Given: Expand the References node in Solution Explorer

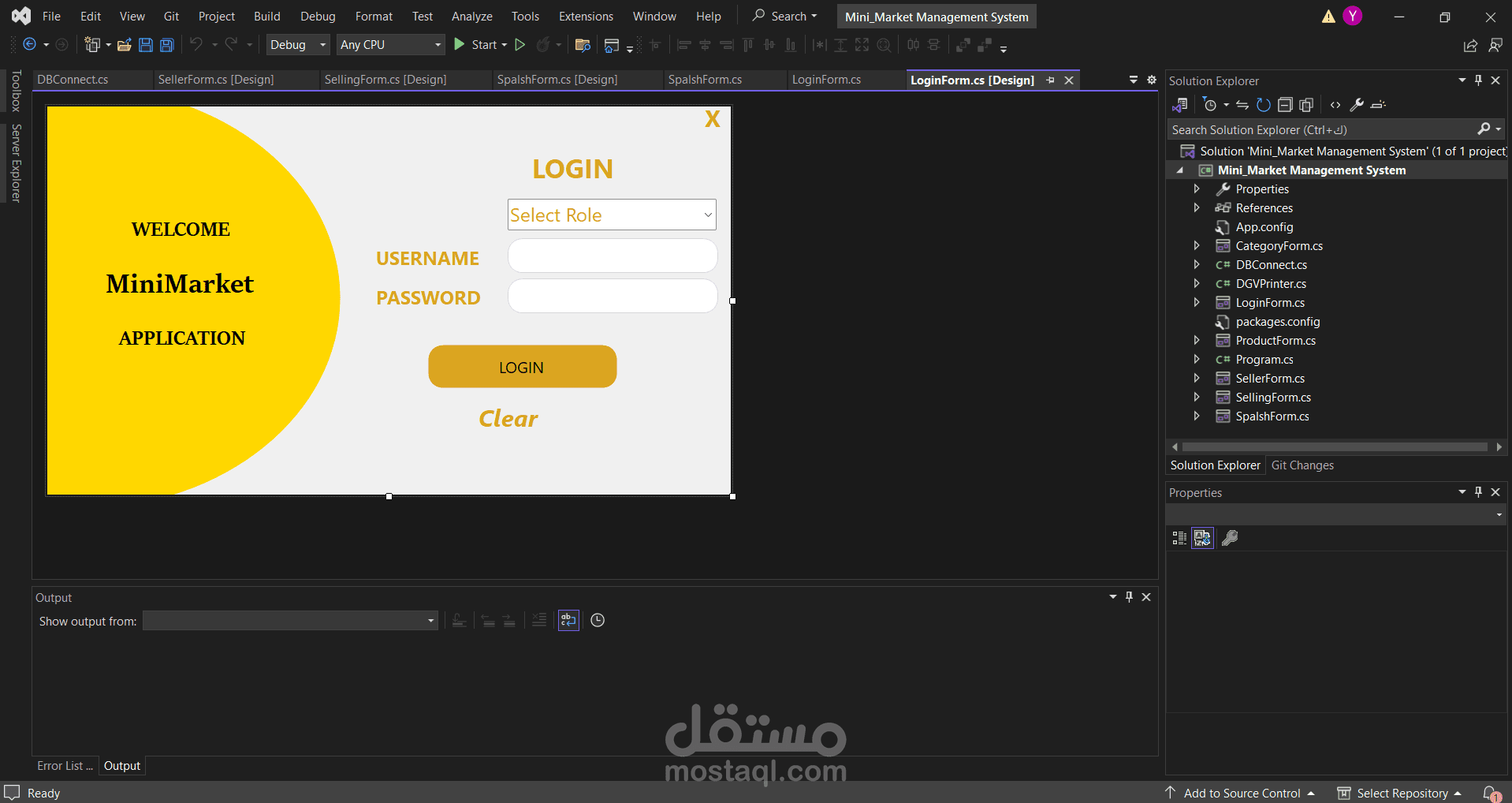Looking at the screenshot, I should [1197, 207].
